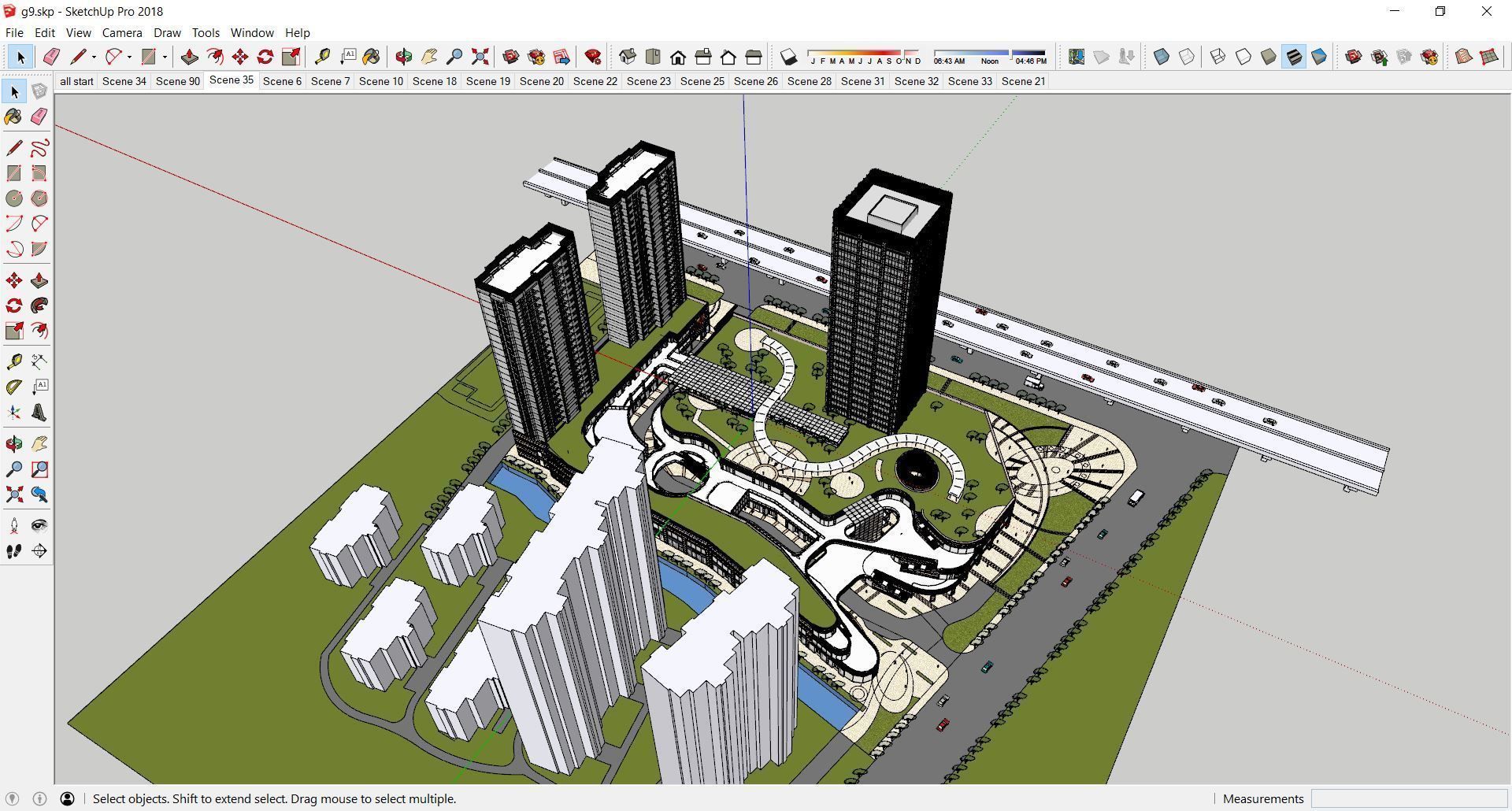Click the Measurements input box
Viewport: 1512px width, 811px height.
tap(1410, 798)
